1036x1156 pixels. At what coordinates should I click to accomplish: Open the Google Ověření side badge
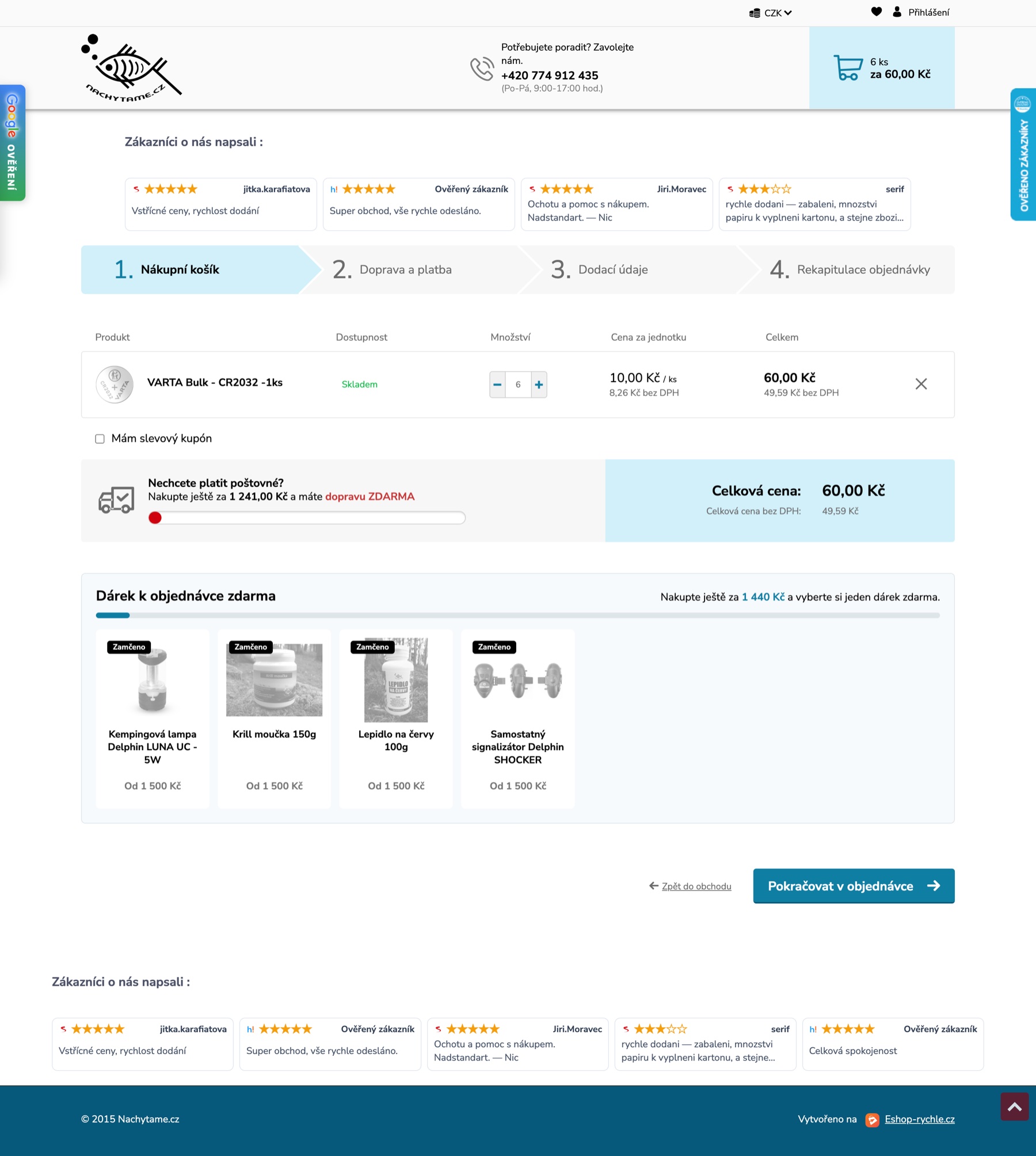(12, 143)
